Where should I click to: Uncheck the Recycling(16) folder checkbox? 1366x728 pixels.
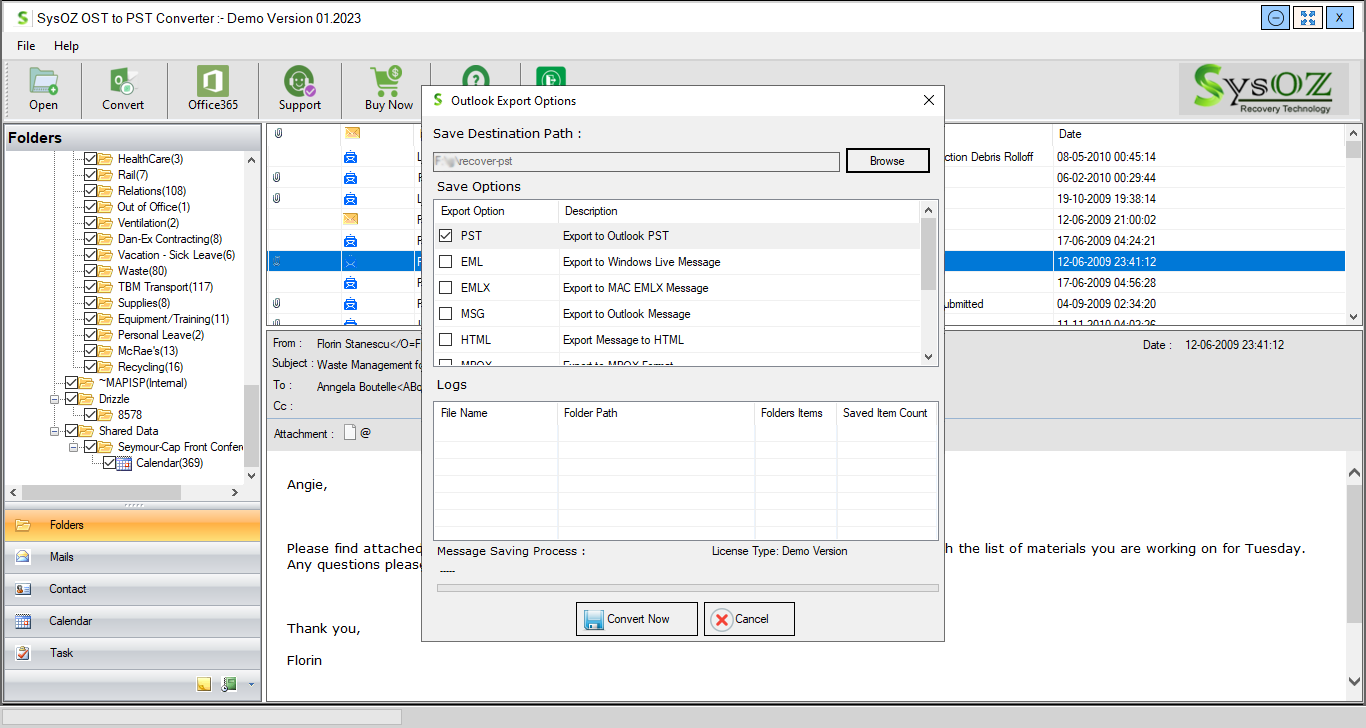tap(91, 367)
